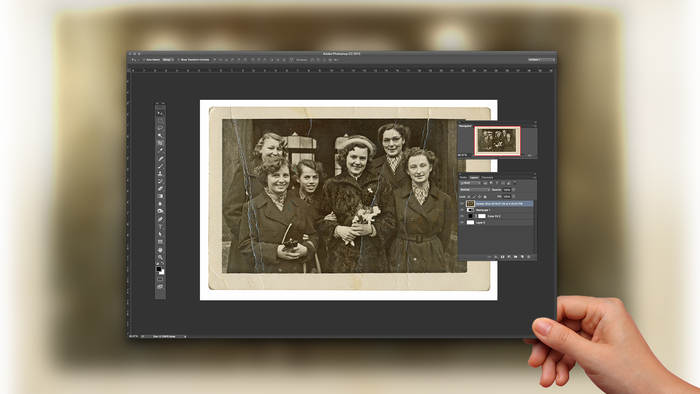This screenshot has width=700, height=394.
Task: Select the Lasso tool
Action: tap(160, 128)
